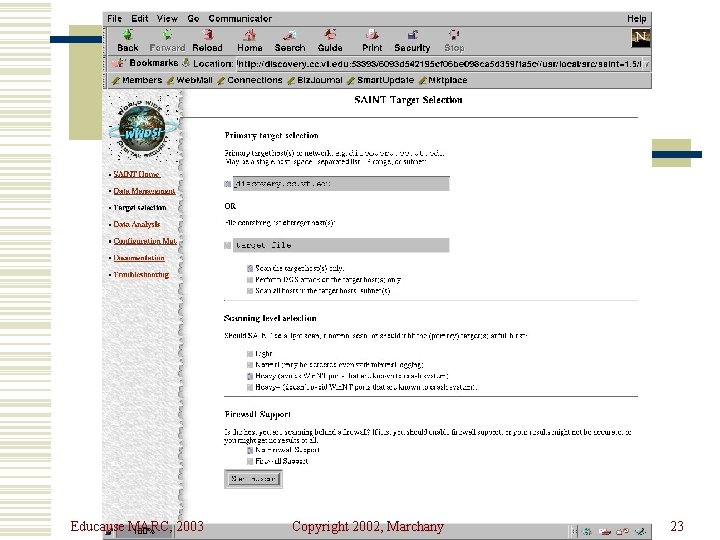Image resolution: width=720 pixels, height=540 pixels.
Task: Click the Start the scan button
Action: tap(253, 479)
